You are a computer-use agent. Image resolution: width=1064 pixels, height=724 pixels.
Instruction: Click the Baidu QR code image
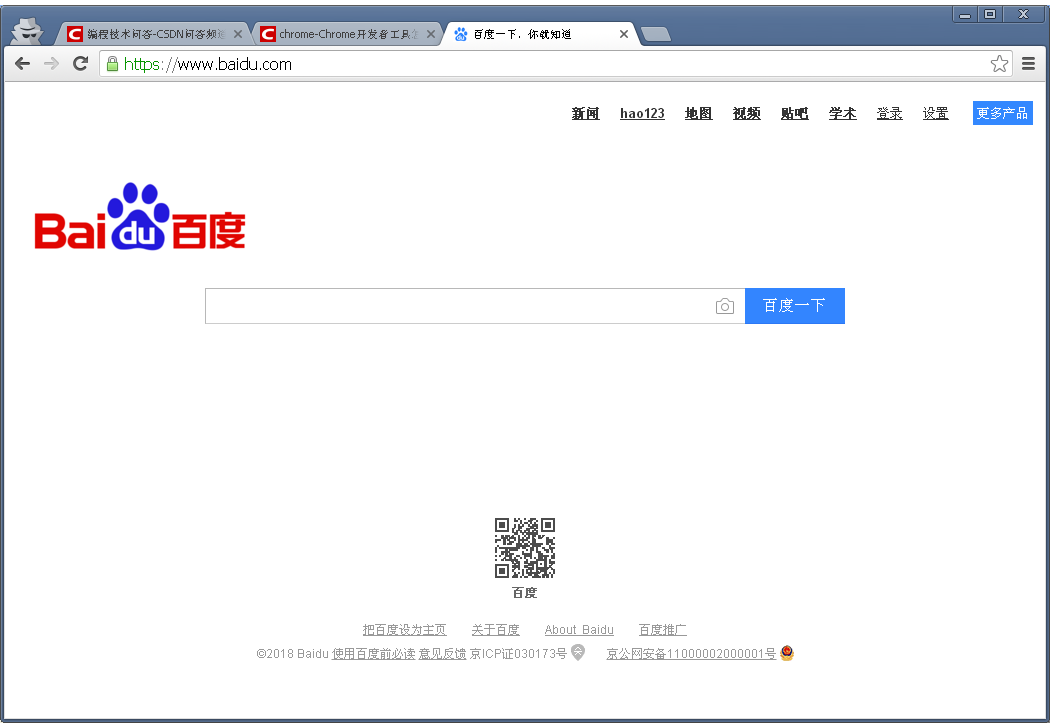point(525,548)
